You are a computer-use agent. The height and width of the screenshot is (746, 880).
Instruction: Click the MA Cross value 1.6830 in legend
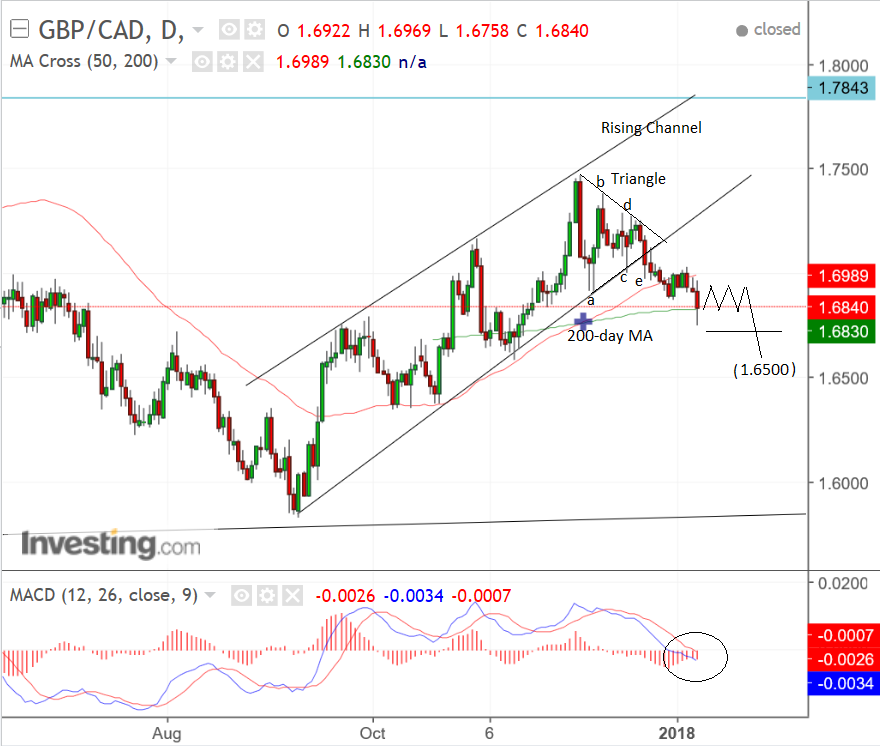(x=364, y=62)
